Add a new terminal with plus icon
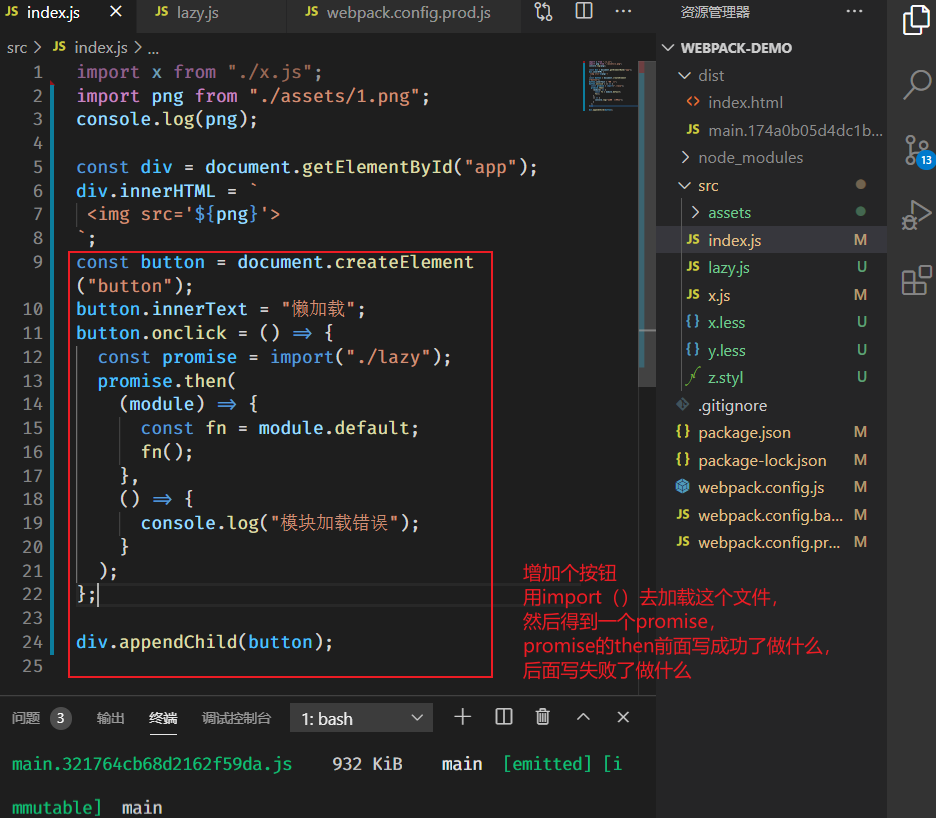The image size is (936, 818). coord(463,717)
